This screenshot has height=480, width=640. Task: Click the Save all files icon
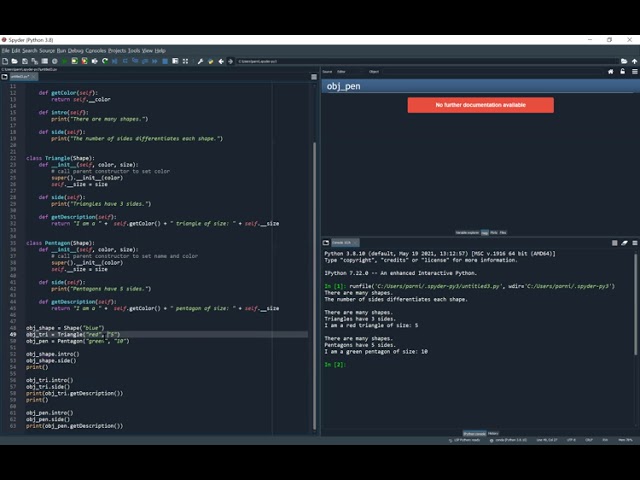coord(35,61)
